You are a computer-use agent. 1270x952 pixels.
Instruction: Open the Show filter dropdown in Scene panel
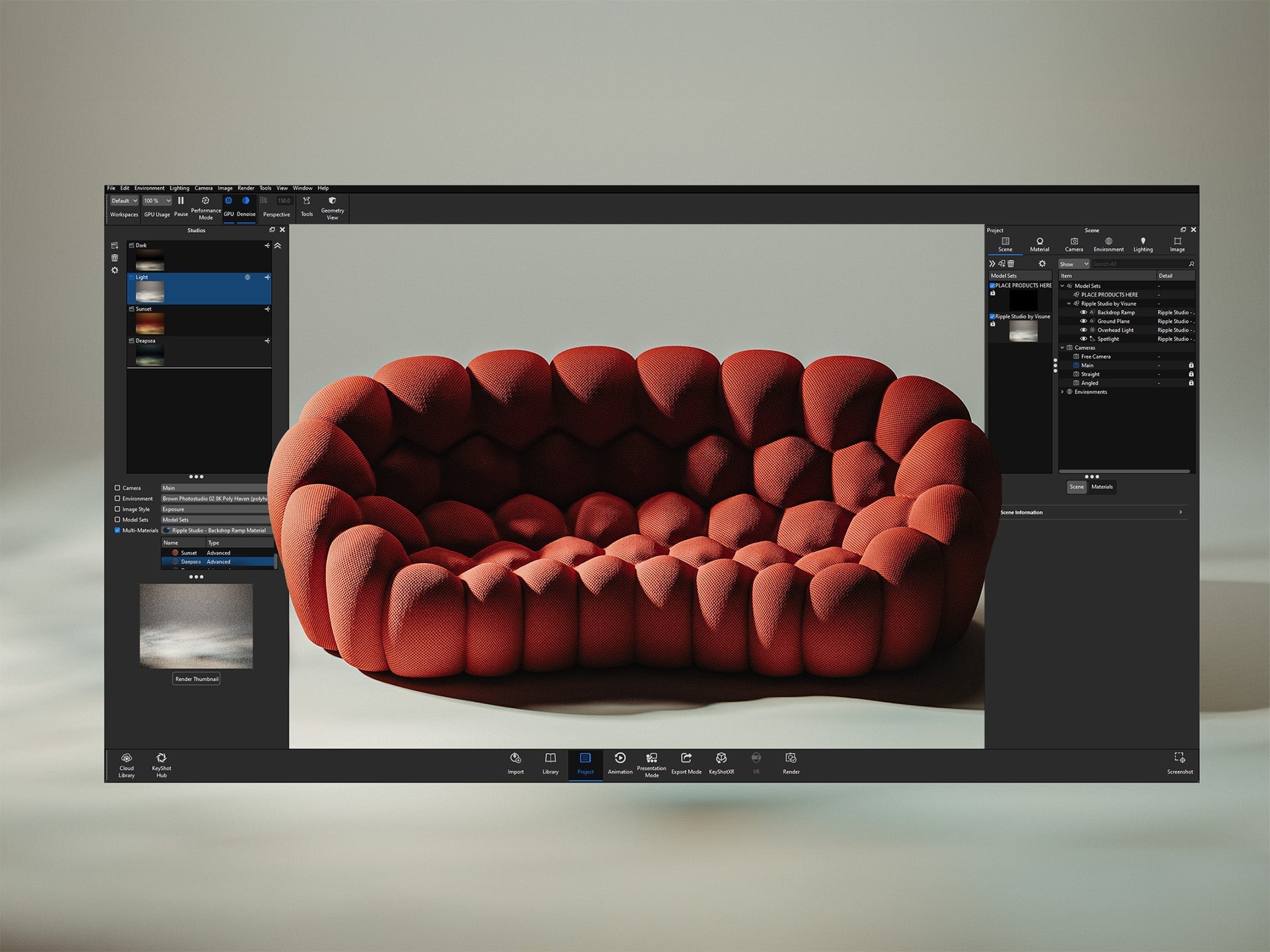[x=1073, y=264]
